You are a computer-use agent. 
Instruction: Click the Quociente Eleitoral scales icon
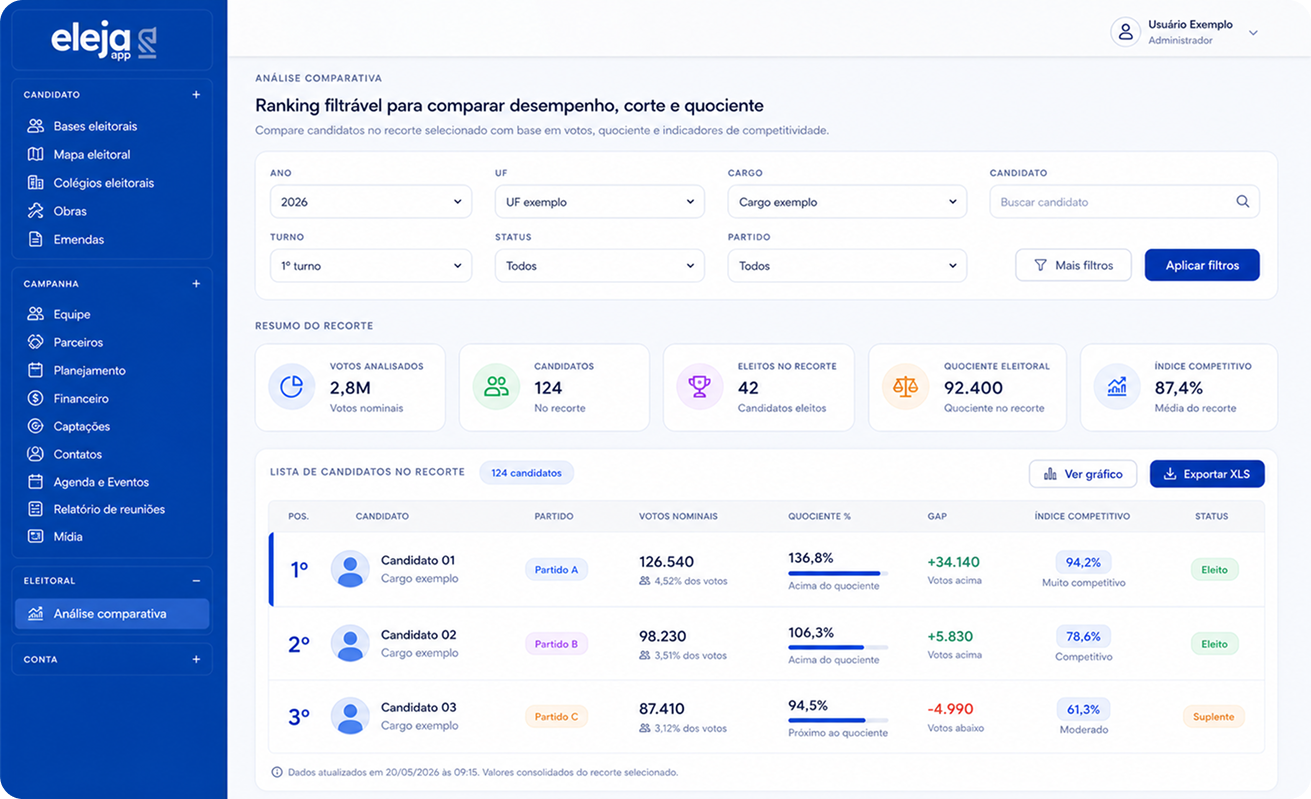pyautogui.click(x=905, y=387)
